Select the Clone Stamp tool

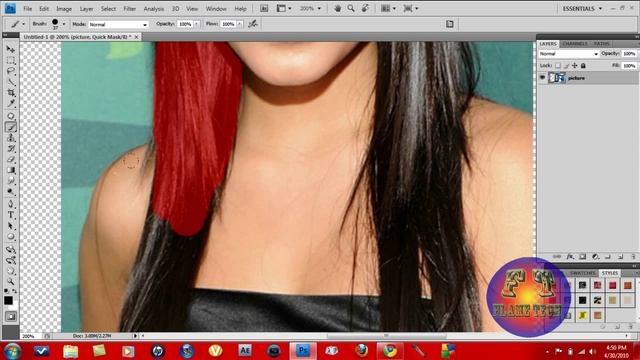pos(11,138)
